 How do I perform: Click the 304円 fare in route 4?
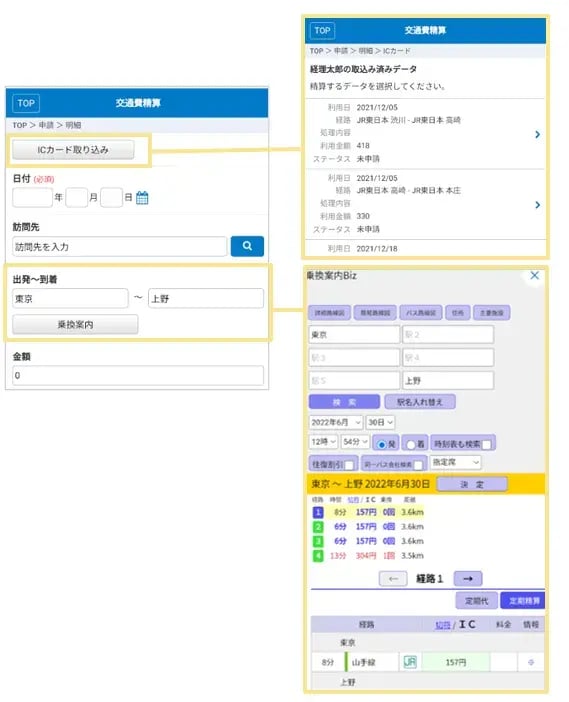pos(366,556)
